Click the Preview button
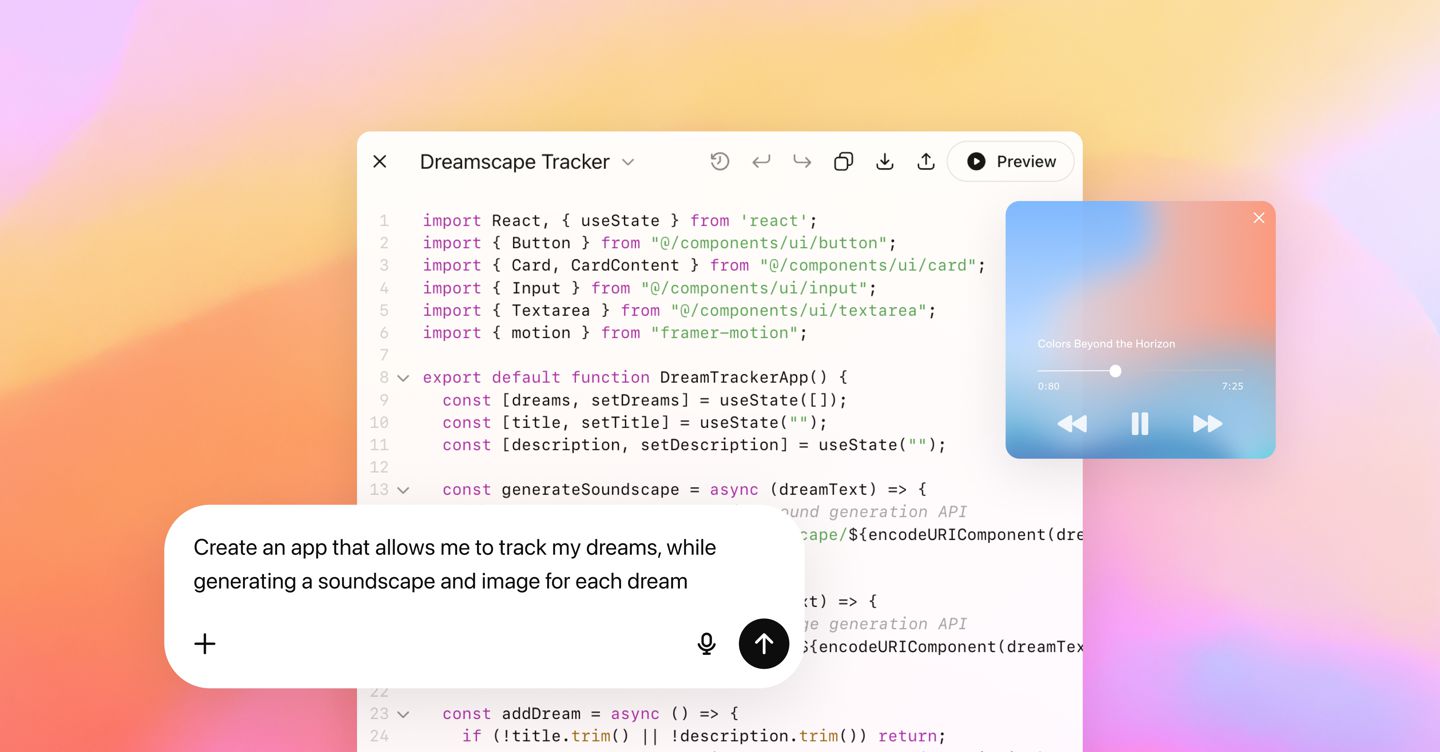This screenshot has height=752, width=1440. tap(1011, 162)
